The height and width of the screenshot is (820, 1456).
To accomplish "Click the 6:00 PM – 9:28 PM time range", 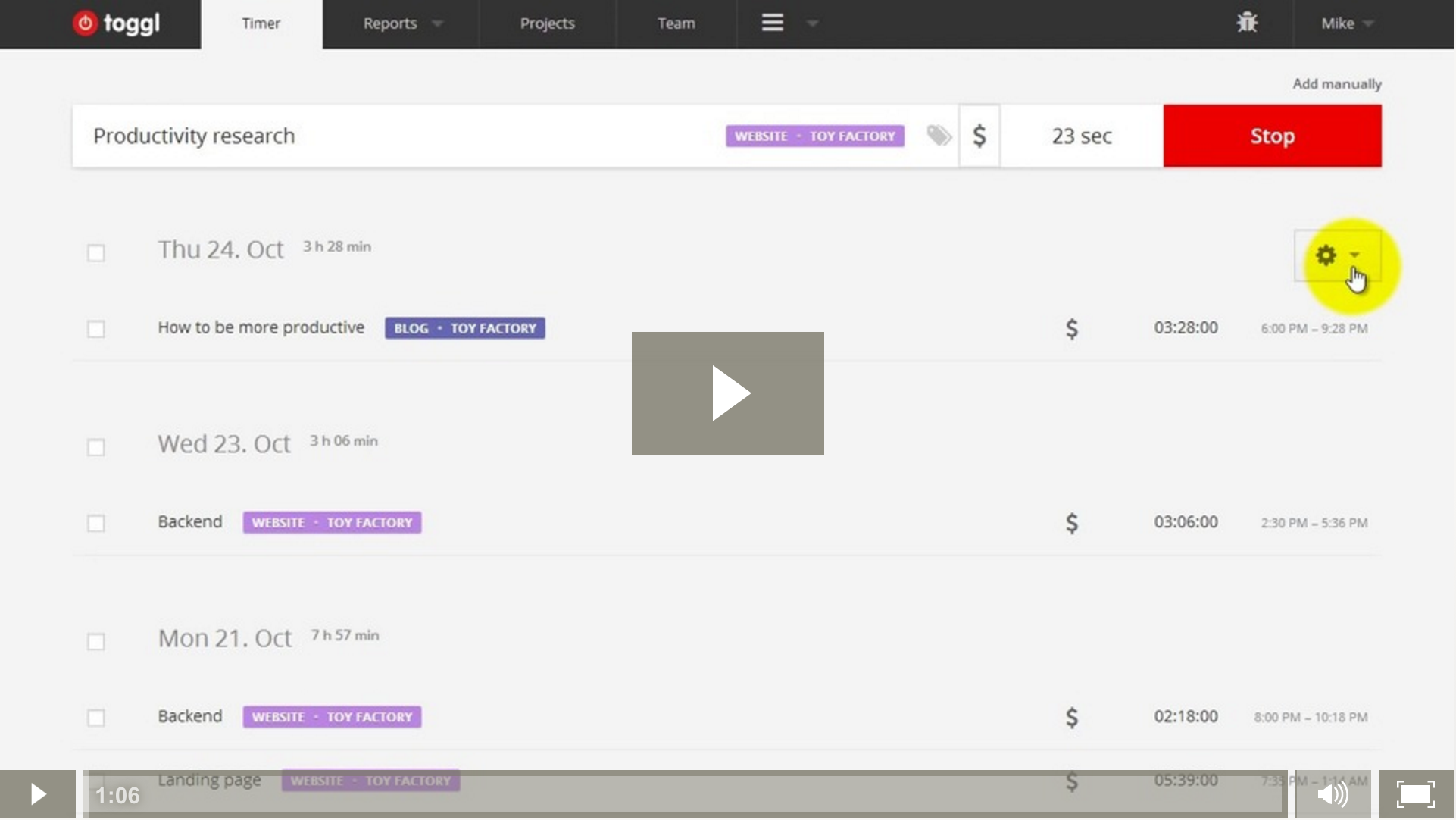I will coord(1314,328).
